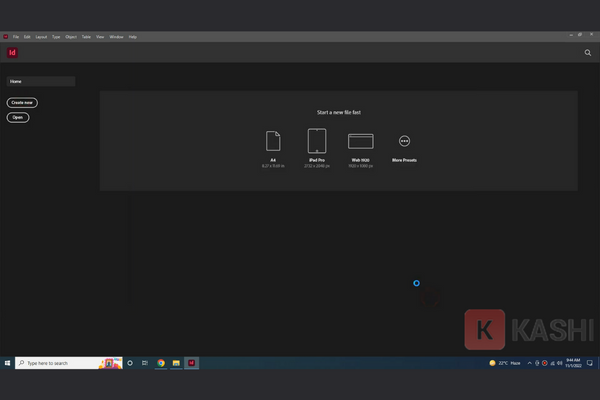The image size is (600, 400).
Task: Open the File menu
Action: (x=16, y=37)
